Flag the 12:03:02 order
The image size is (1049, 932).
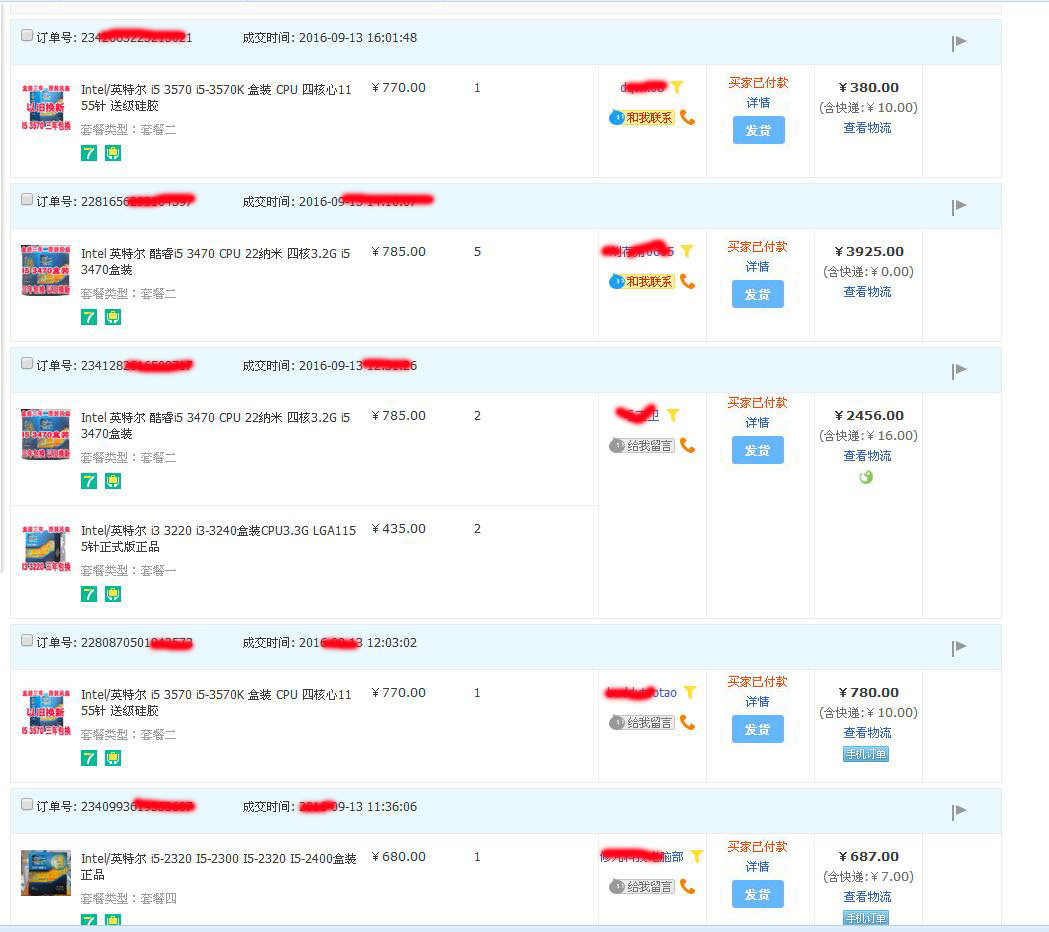[959, 647]
